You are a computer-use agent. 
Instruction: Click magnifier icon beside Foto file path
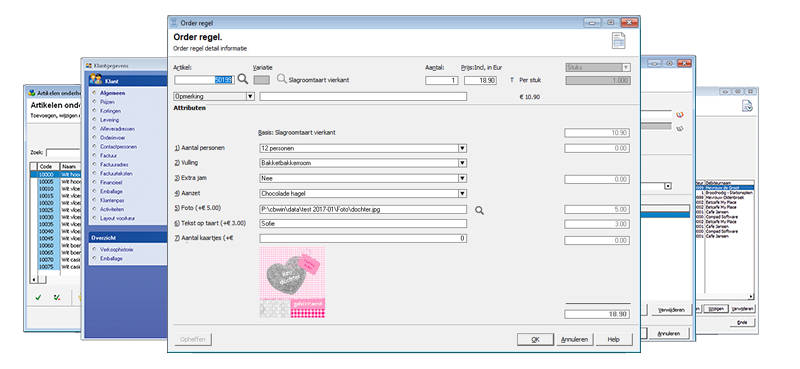click(x=479, y=210)
